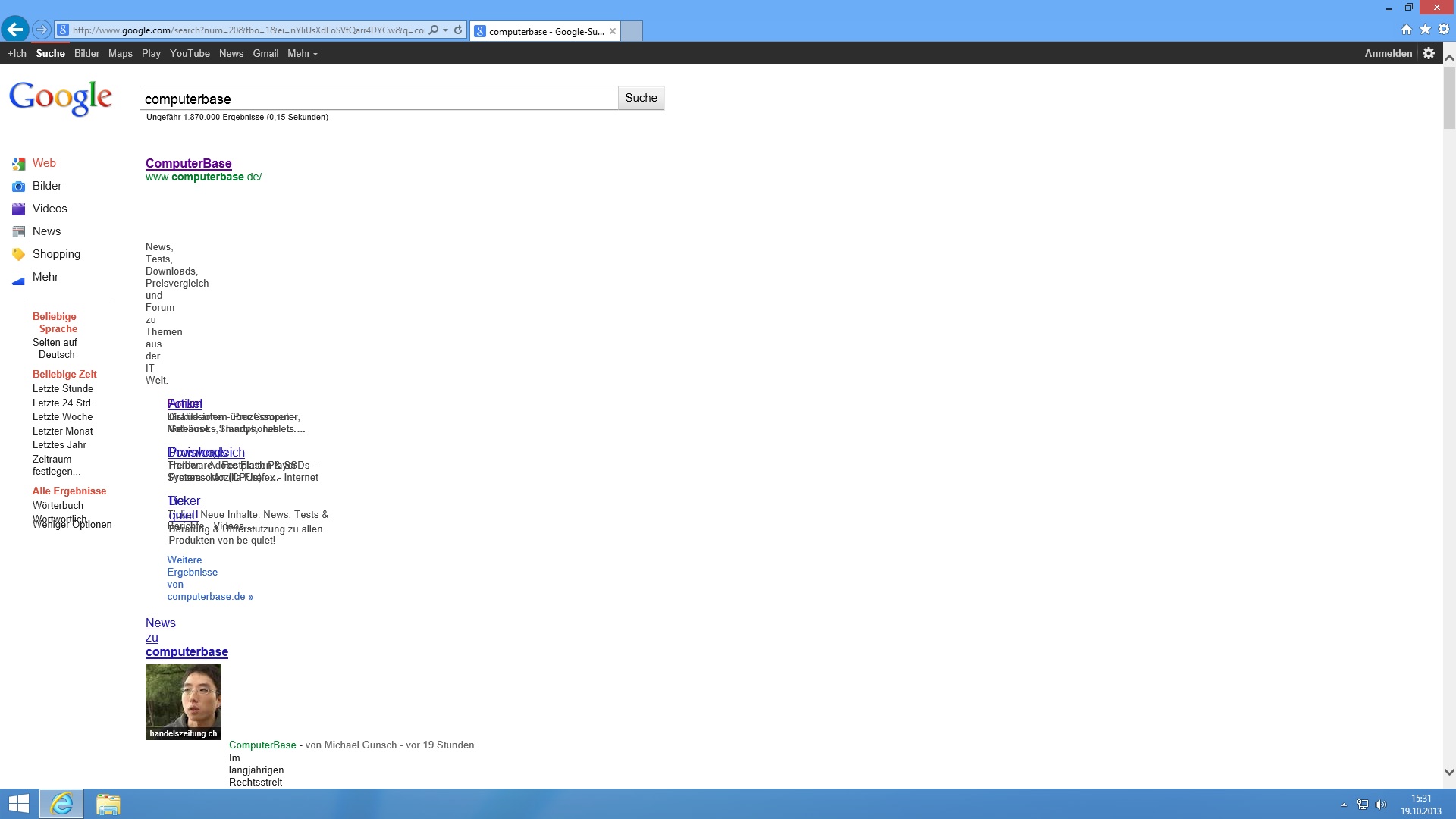This screenshot has width=1456, height=819.
Task: Open the address bar autocomplete dropdown arrow
Action: click(x=446, y=30)
